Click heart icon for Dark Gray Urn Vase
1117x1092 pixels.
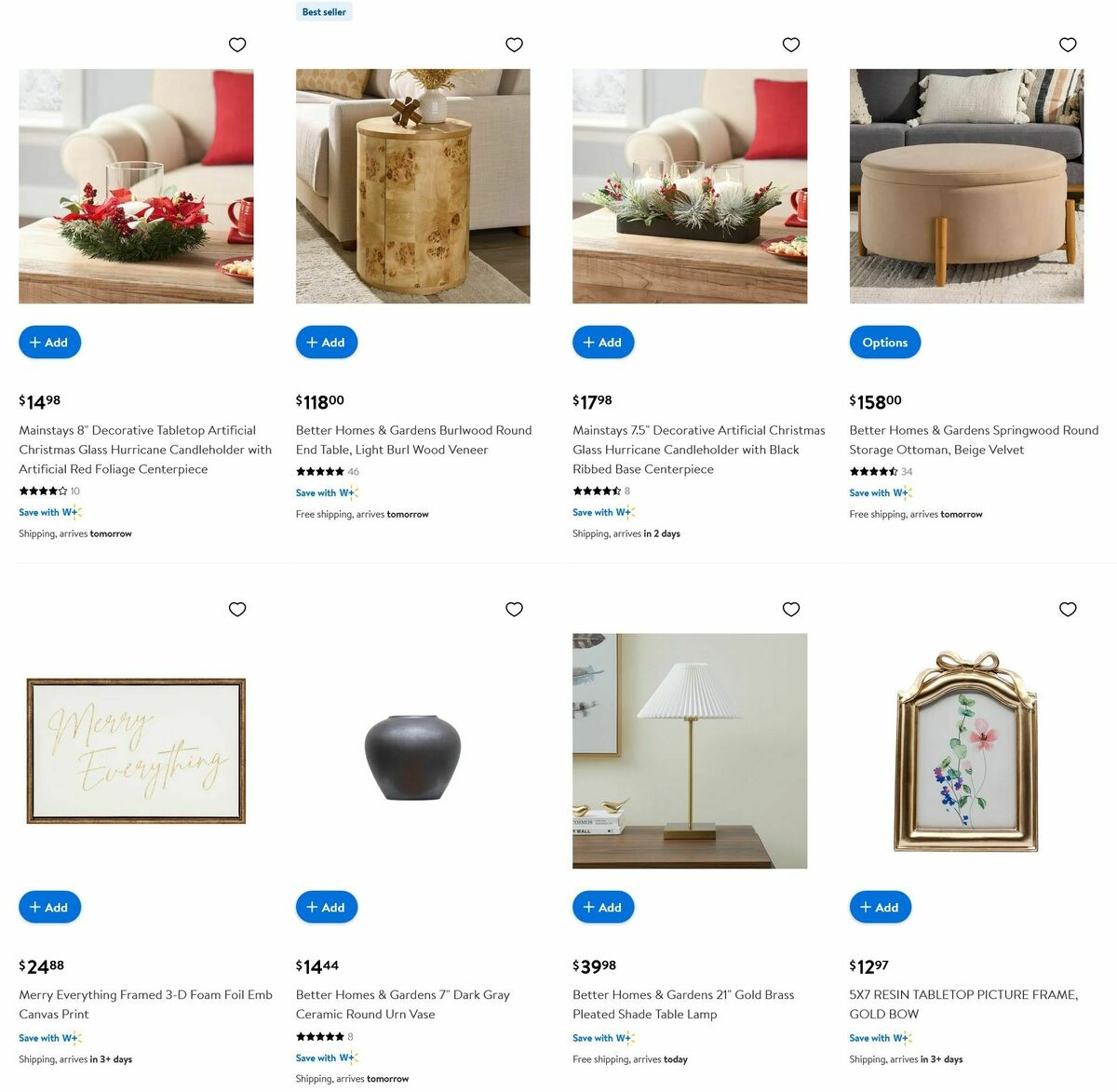click(514, 609)
